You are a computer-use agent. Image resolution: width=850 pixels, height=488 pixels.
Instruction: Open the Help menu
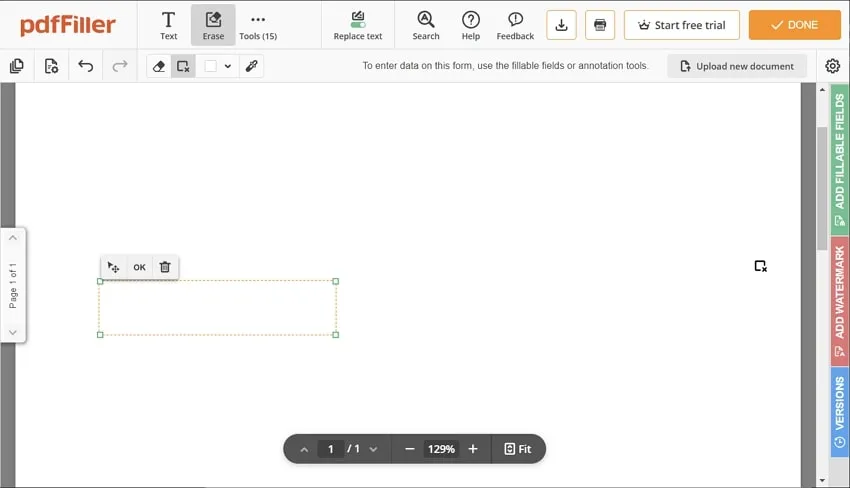(471, 25)
